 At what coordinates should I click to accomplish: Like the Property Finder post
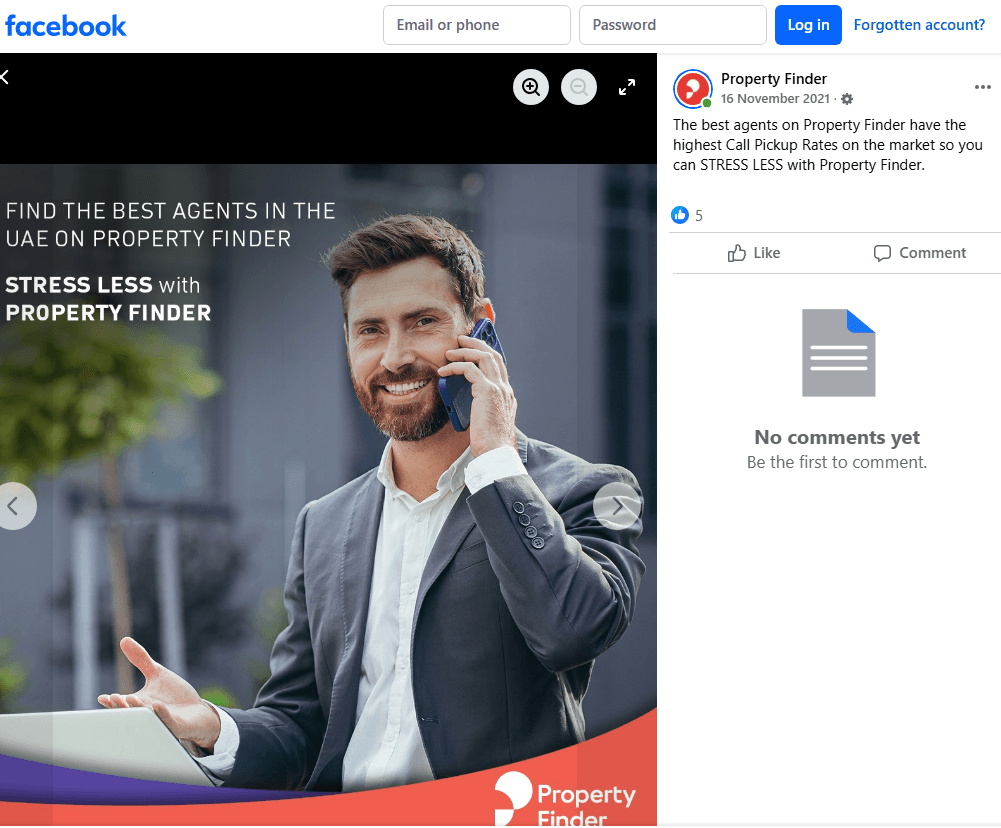[x=754, y=253]
